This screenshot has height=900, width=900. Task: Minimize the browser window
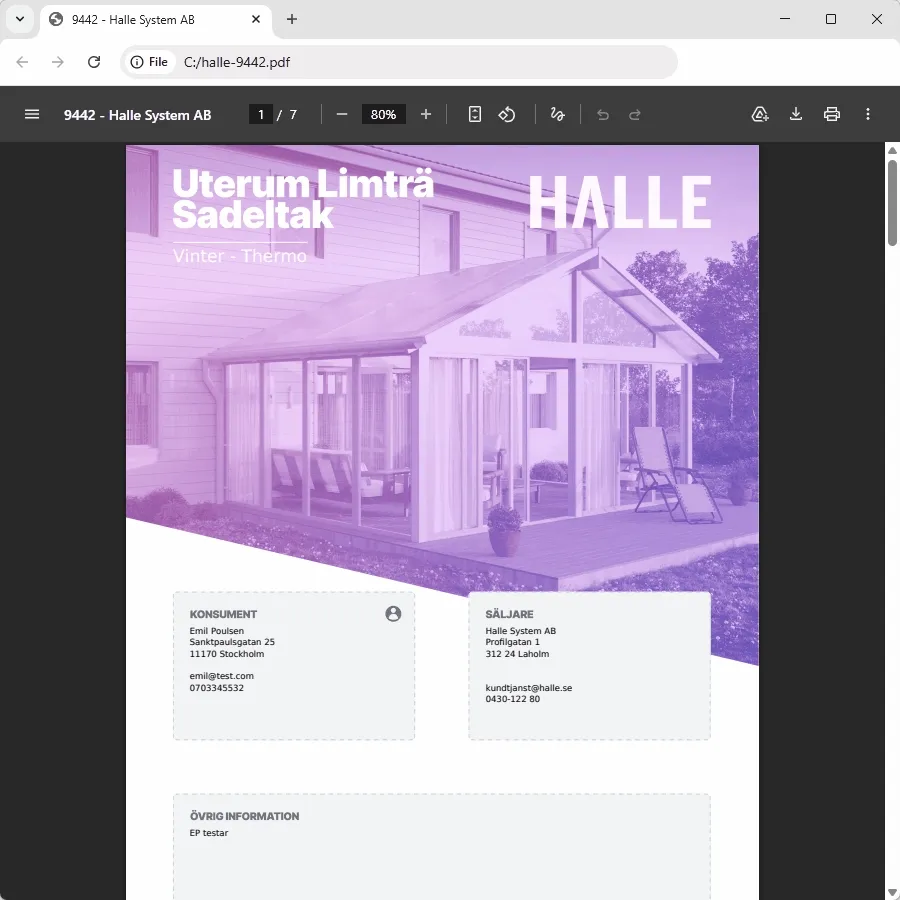click(785, 19)
